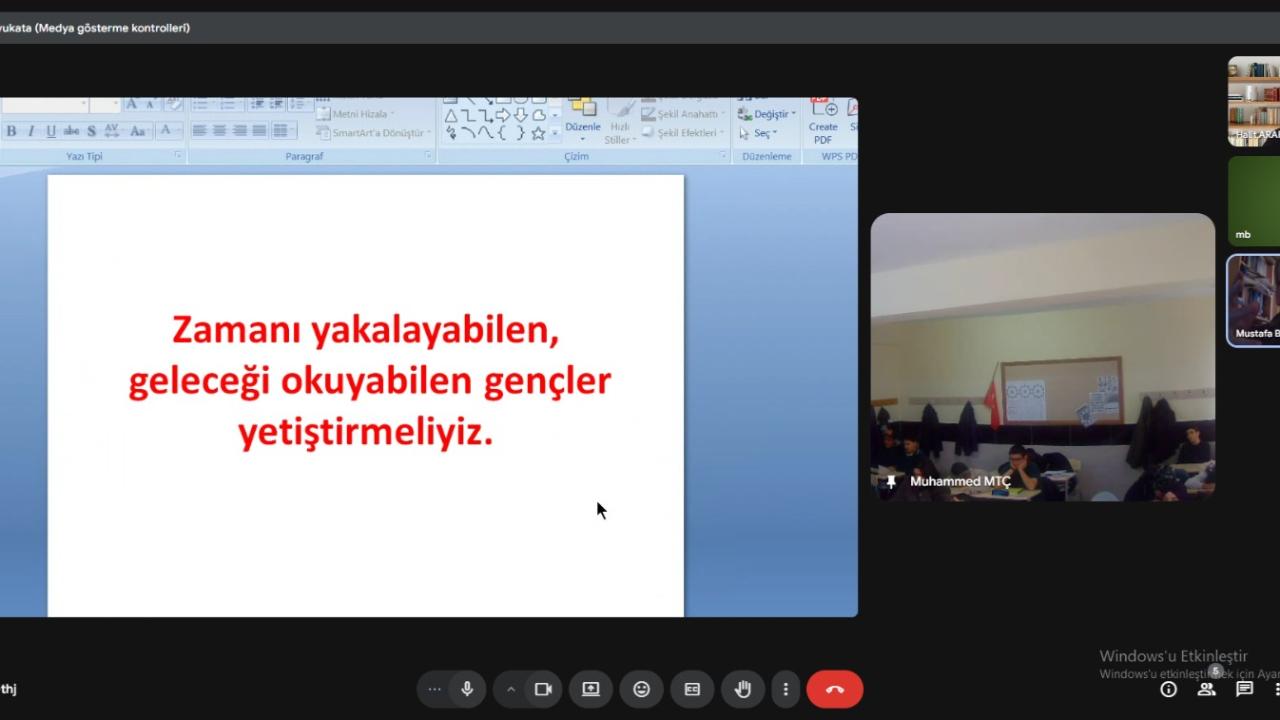Open Change Case Aa dropdown

[x=140, y=131]
